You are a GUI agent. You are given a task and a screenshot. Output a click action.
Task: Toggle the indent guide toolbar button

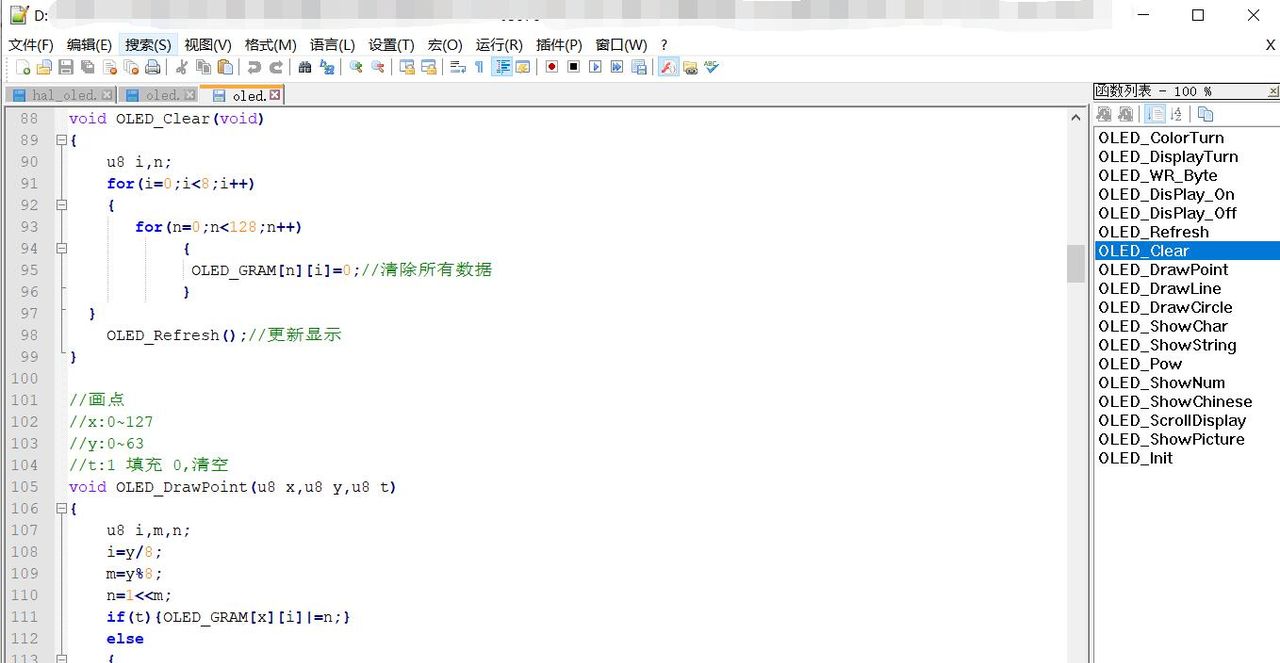502,67
